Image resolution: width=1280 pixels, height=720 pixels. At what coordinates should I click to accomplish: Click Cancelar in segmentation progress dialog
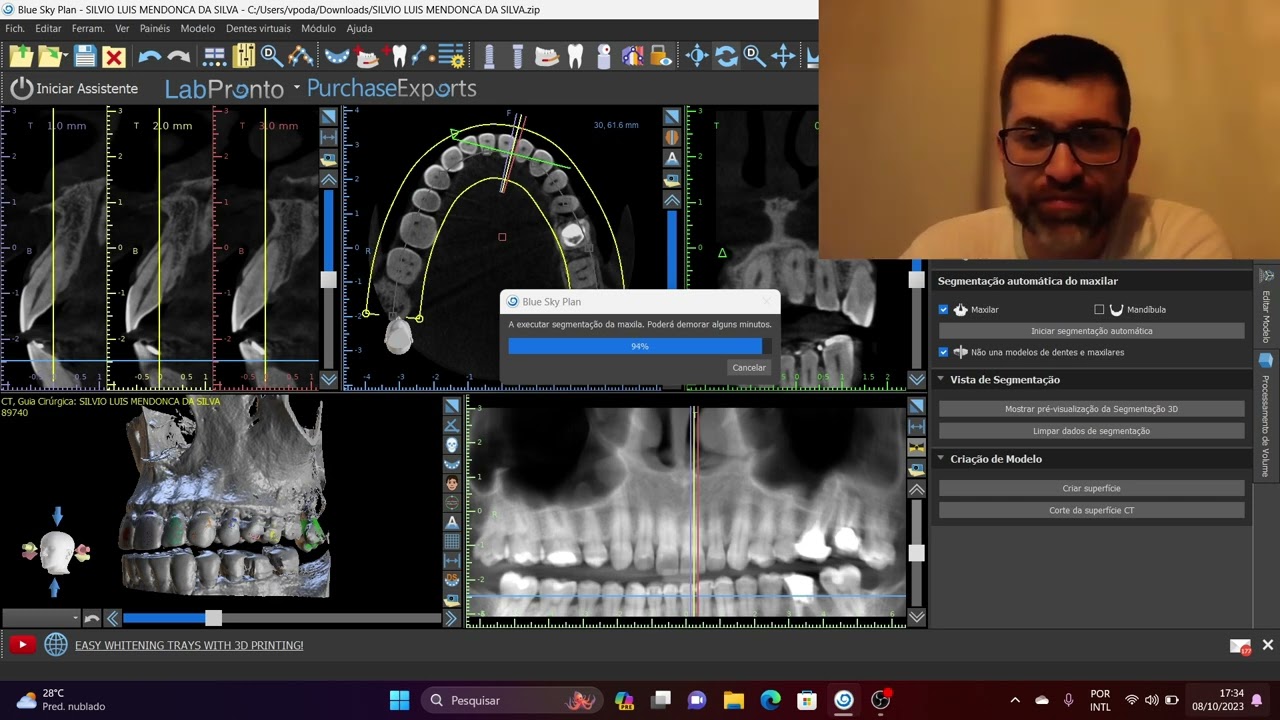(749, 368)
